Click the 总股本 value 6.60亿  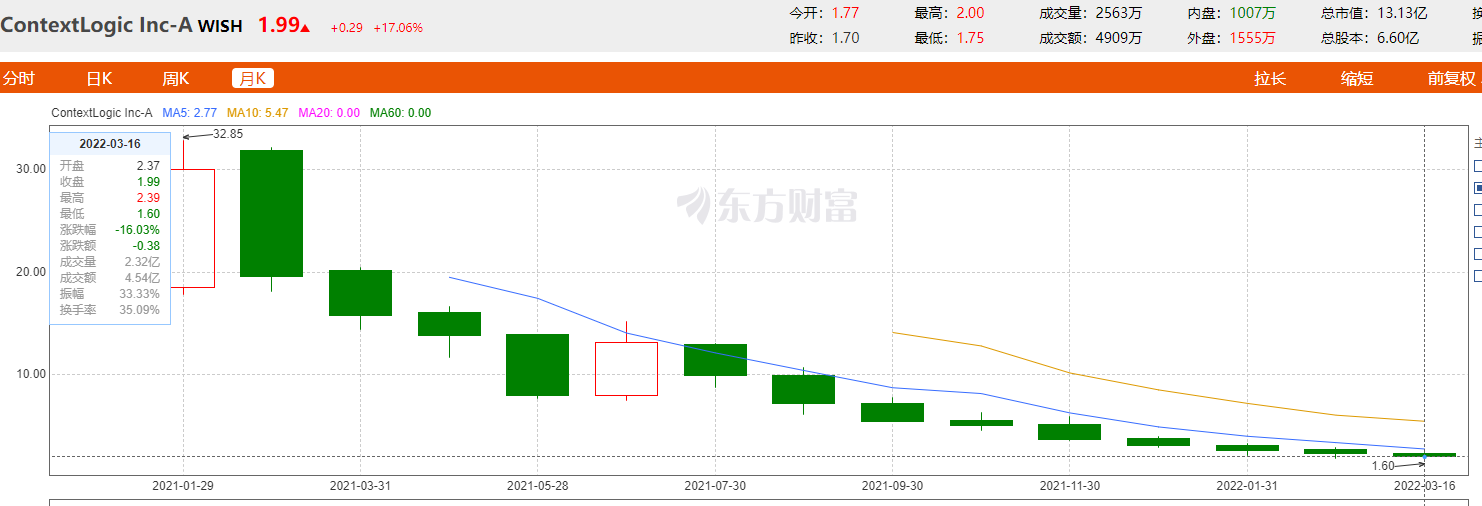pyautogui.click(x=1398, y=38)
